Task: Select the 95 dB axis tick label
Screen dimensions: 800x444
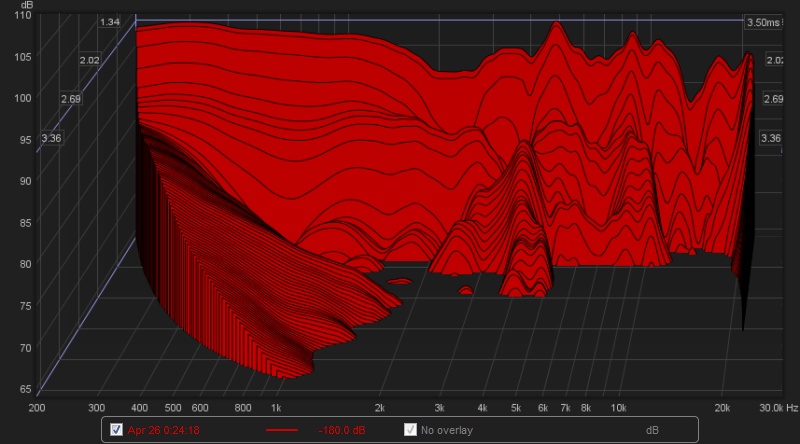Action: [26, 140]
